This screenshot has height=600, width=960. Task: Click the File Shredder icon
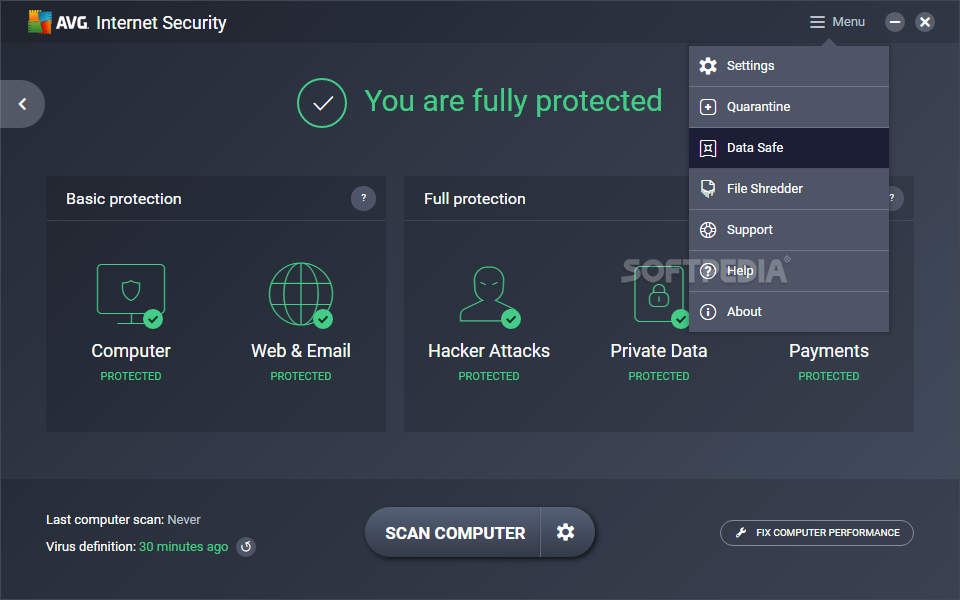708,189
